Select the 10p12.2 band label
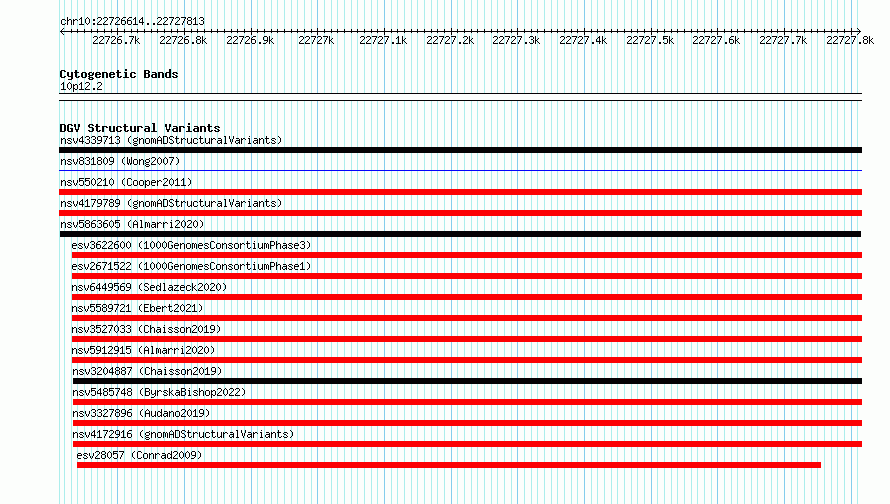The height and width of the screenshot is (504, 890). (81, 86)
